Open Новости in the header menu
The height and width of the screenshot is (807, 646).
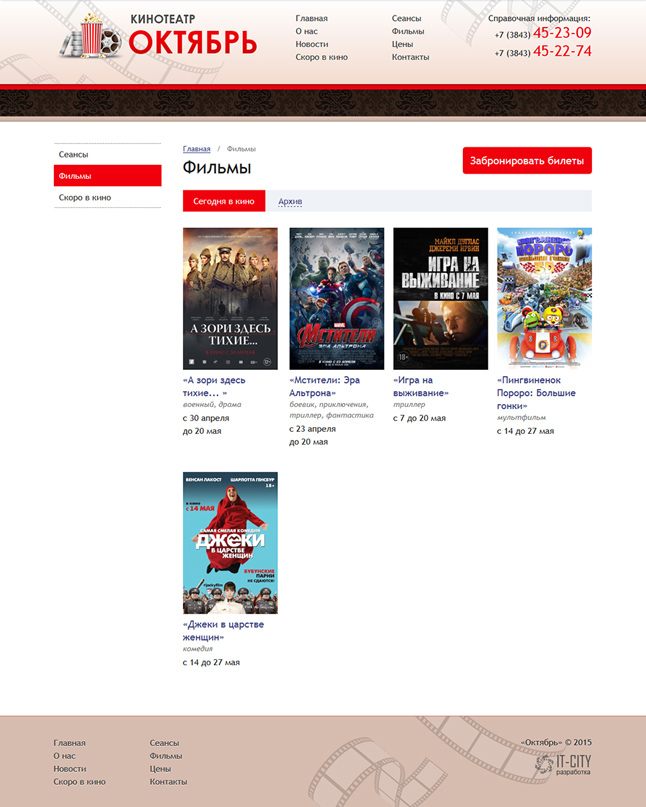pos(311,44)
